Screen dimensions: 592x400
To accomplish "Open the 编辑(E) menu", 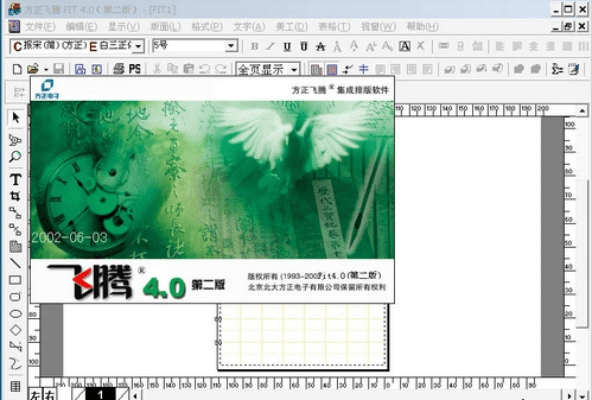I will pos(81,27).
